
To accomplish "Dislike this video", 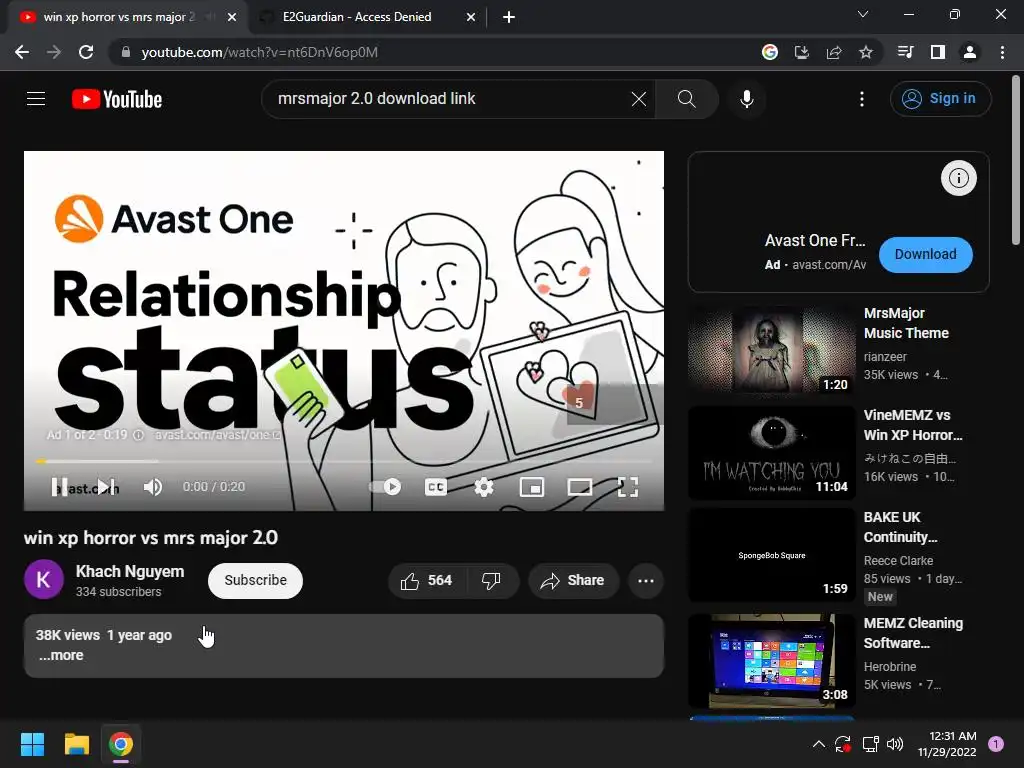I will (x=491, y=581).
